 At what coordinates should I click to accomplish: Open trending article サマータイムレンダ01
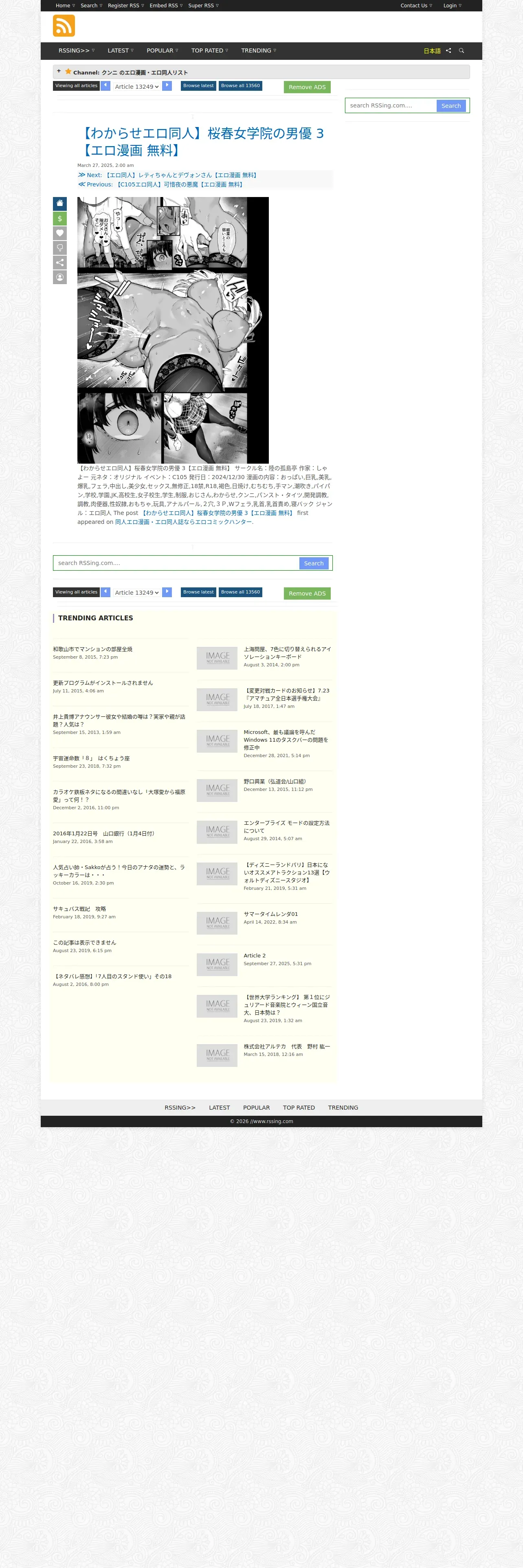pyautogui.click(x=271, y=914)
